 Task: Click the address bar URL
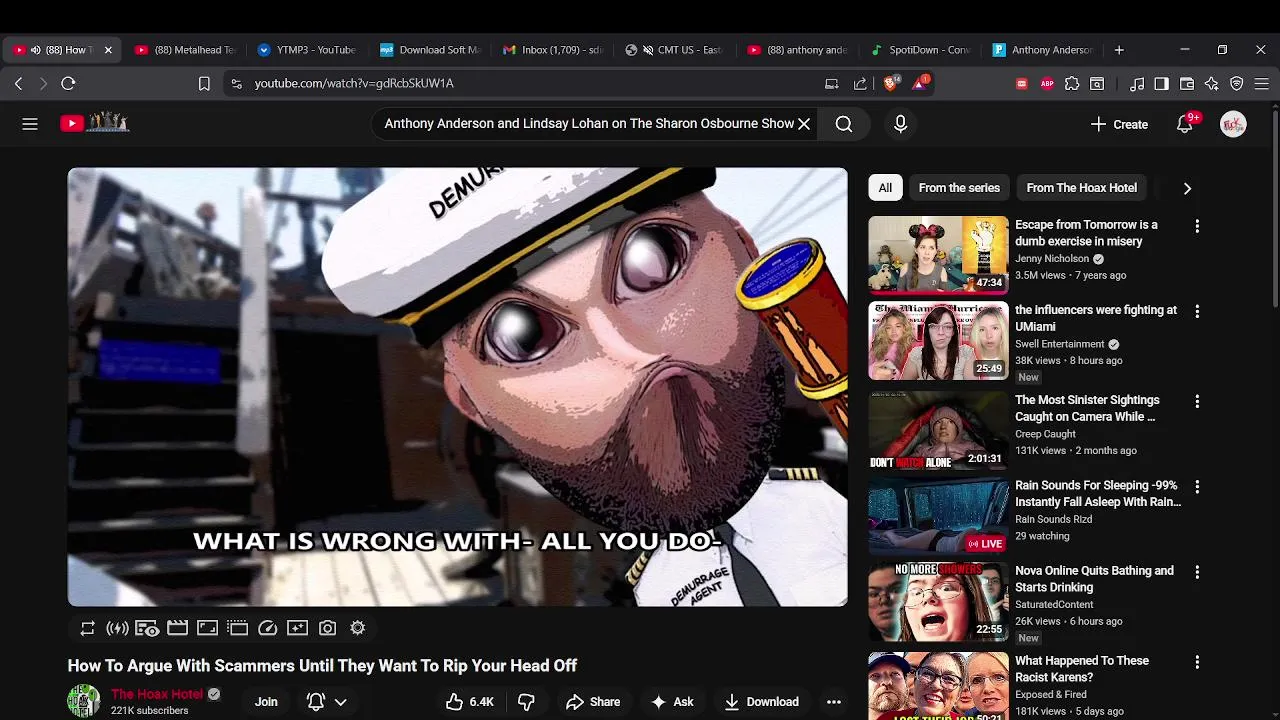pyautogui.click(x=353, y=84)
